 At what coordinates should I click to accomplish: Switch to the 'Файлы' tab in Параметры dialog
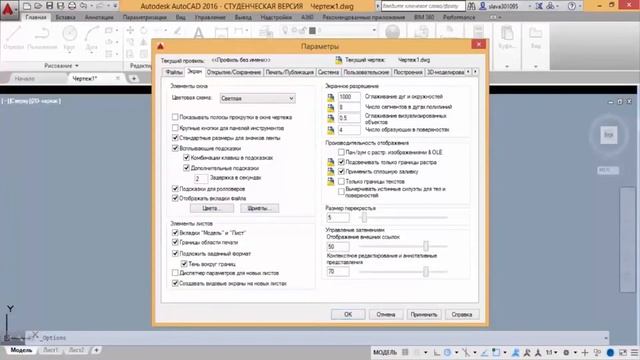174,72
